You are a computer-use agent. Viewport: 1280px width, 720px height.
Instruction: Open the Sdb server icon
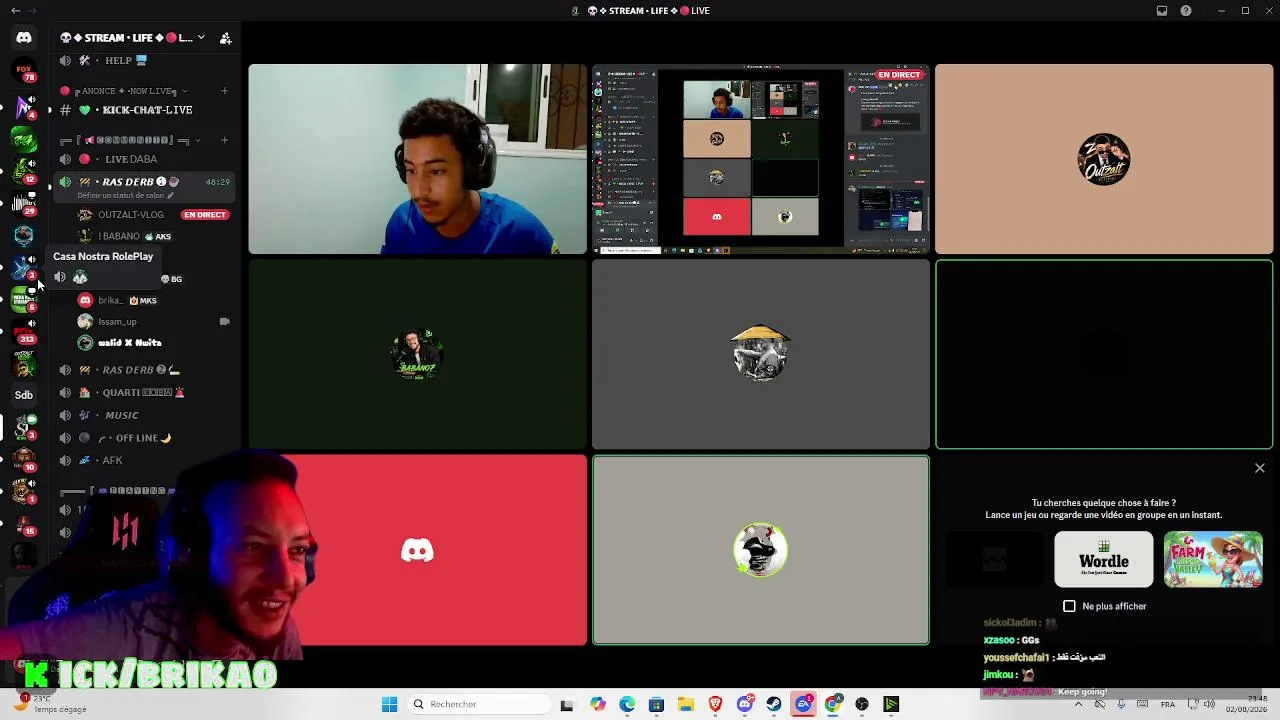24,395
